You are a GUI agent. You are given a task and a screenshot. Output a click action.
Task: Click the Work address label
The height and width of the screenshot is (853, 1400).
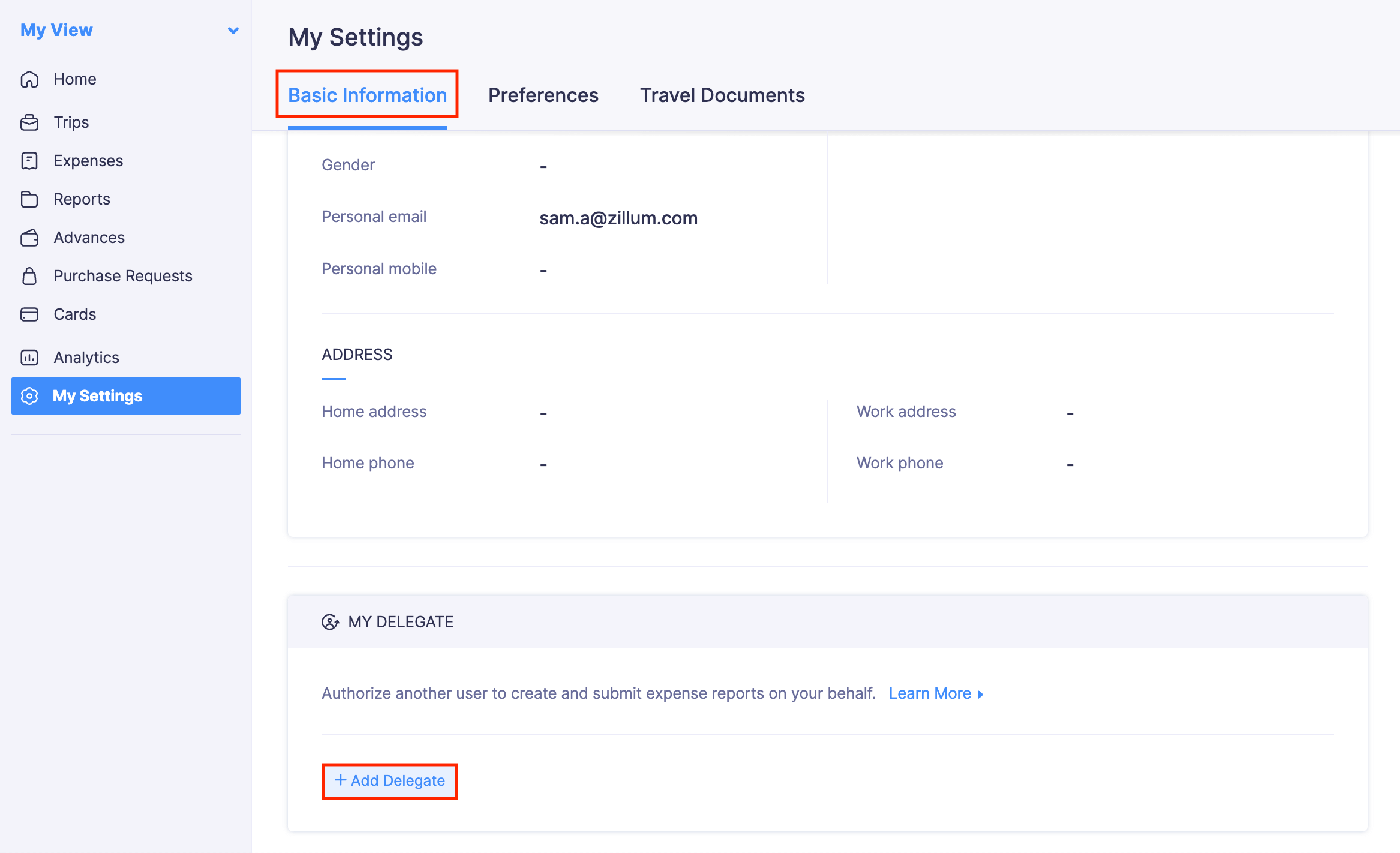pos(906,412)
